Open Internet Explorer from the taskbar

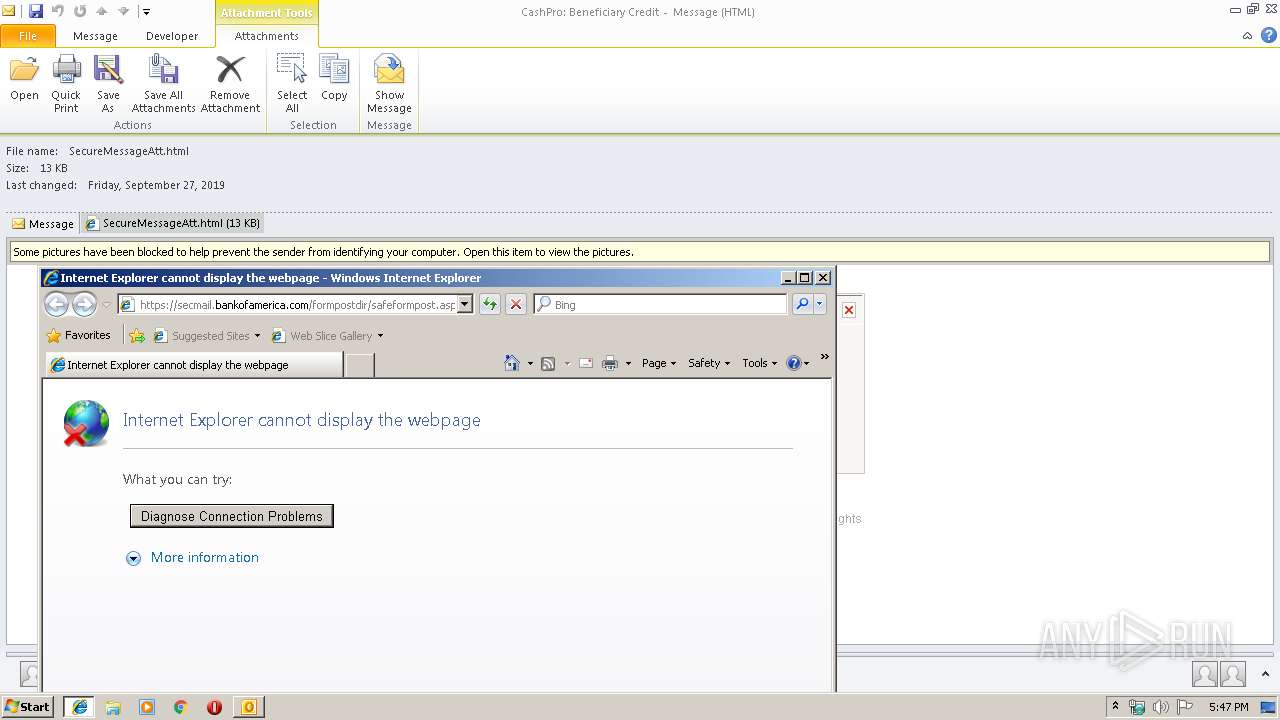pos(80,707)
